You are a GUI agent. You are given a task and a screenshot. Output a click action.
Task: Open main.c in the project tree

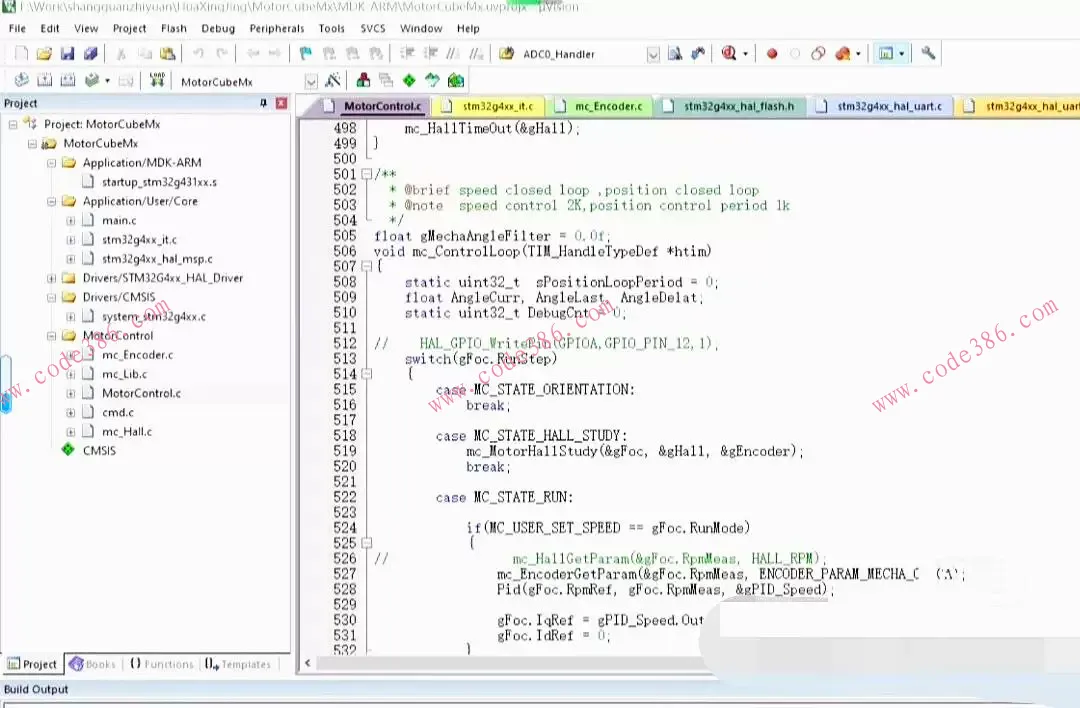coord(119,220)
